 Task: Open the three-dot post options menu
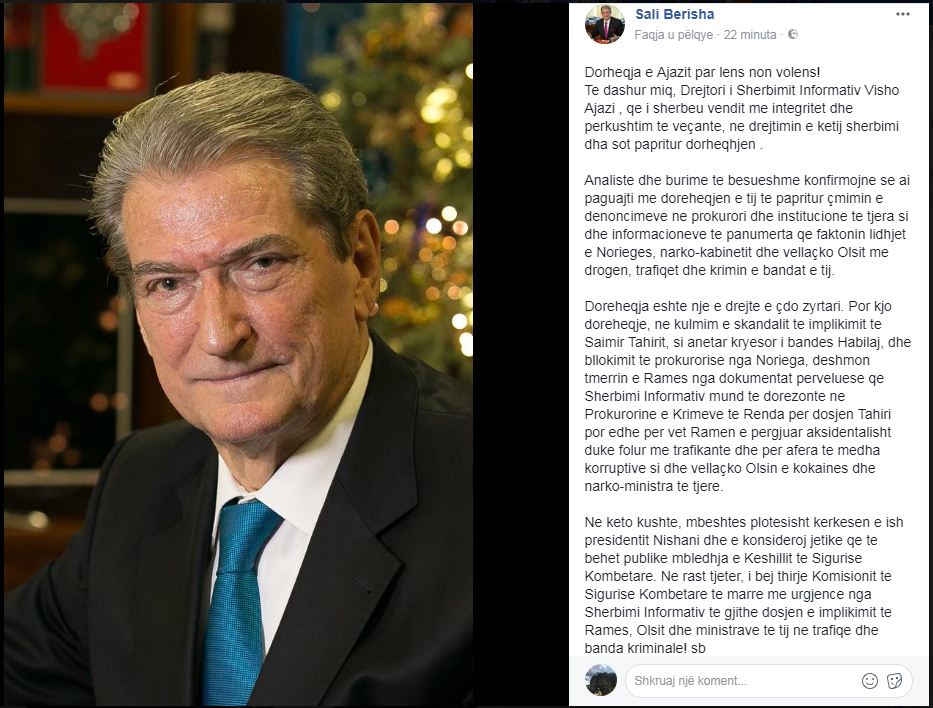click(x=903, y=14)
